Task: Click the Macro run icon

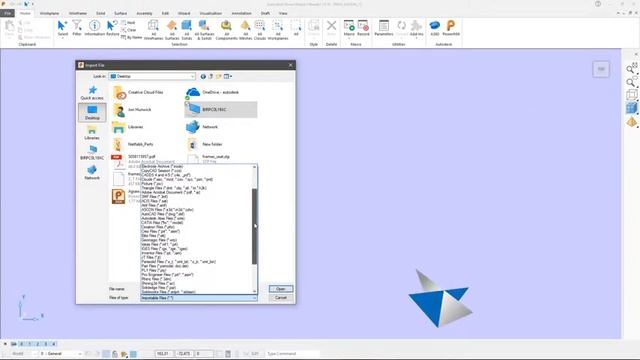Action: click(x=349, y=28)
